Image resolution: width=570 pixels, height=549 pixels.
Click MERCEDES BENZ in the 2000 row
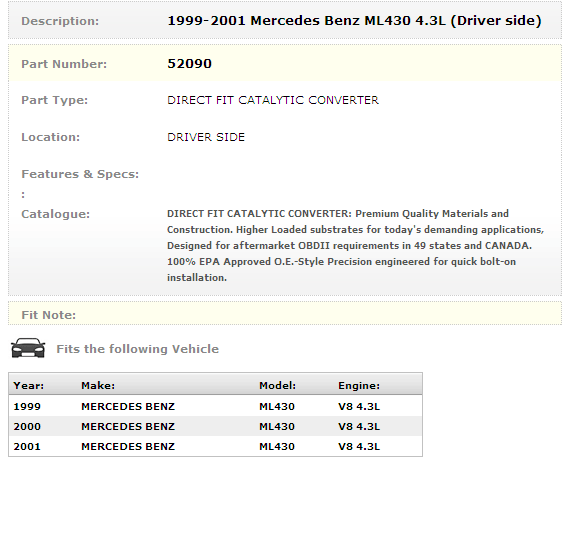click(128, 426)
